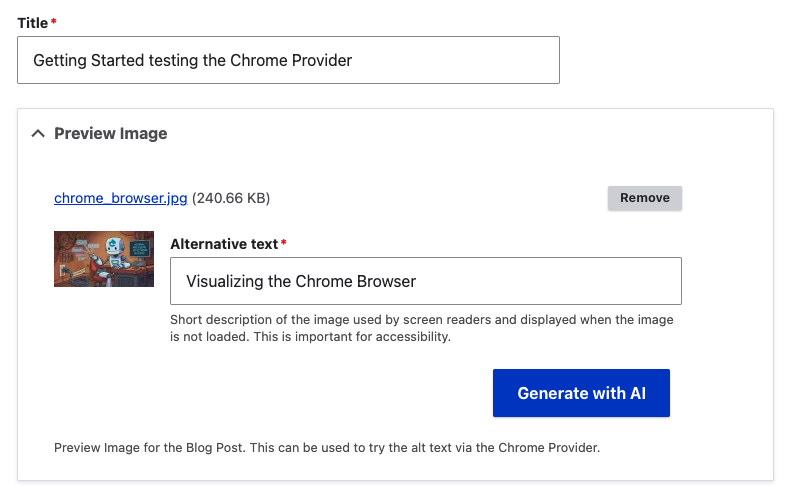792x486 pixels.
Task: Click the robot preview image thumbnail
Action: pos(104,259)
